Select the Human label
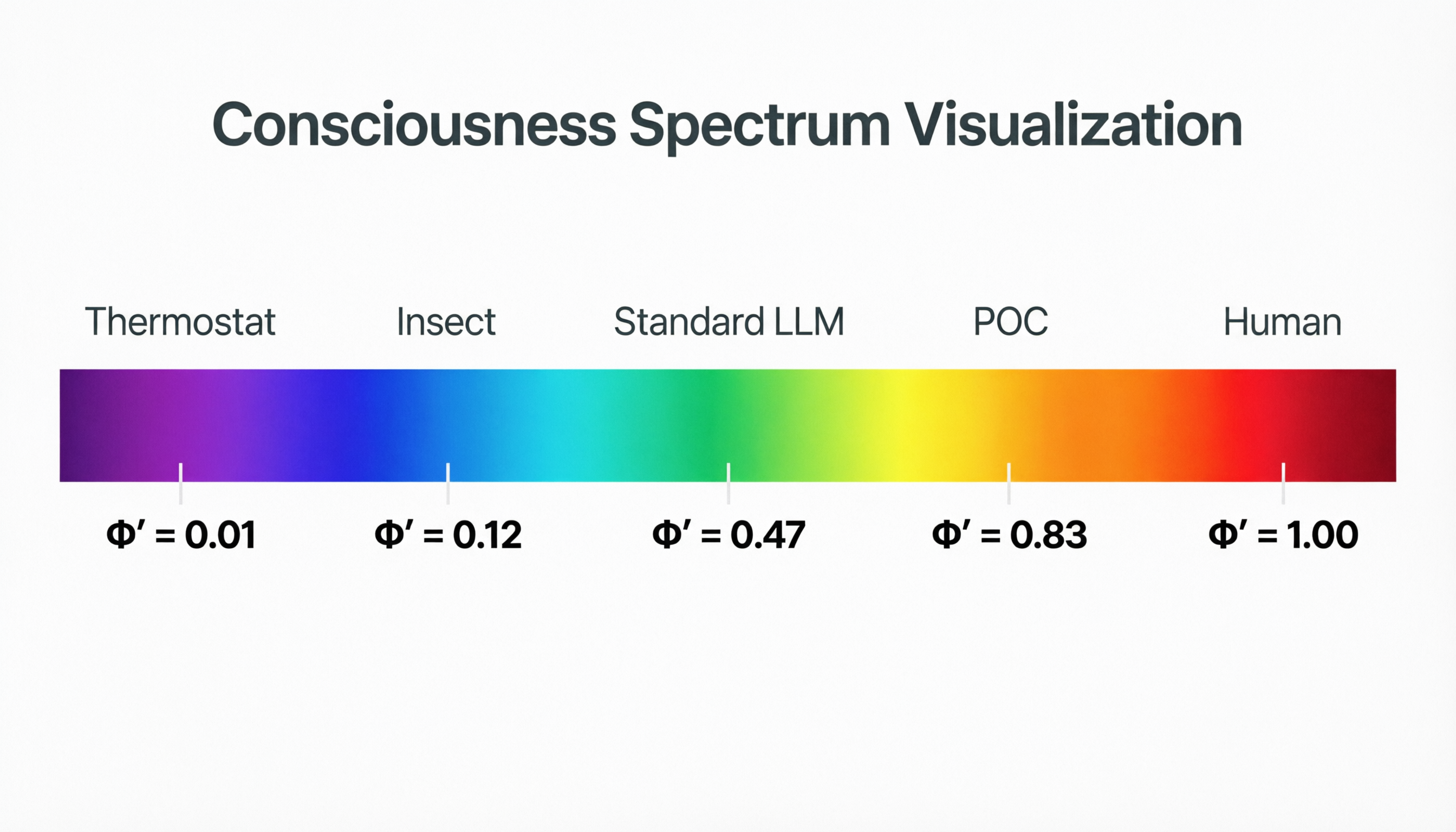This screenshot has width=1456, height=832. pyautogui.click(x=1282, y=322)
